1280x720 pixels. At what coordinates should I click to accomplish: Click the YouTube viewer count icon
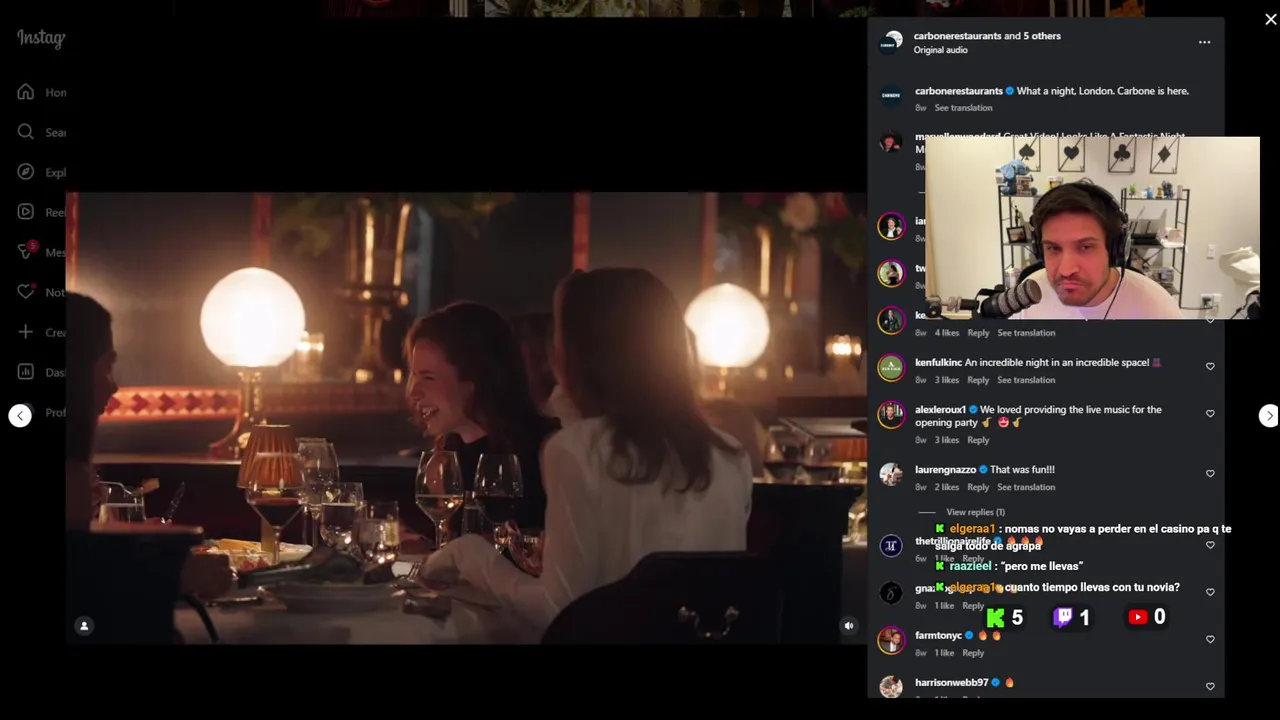point(1137,617)
